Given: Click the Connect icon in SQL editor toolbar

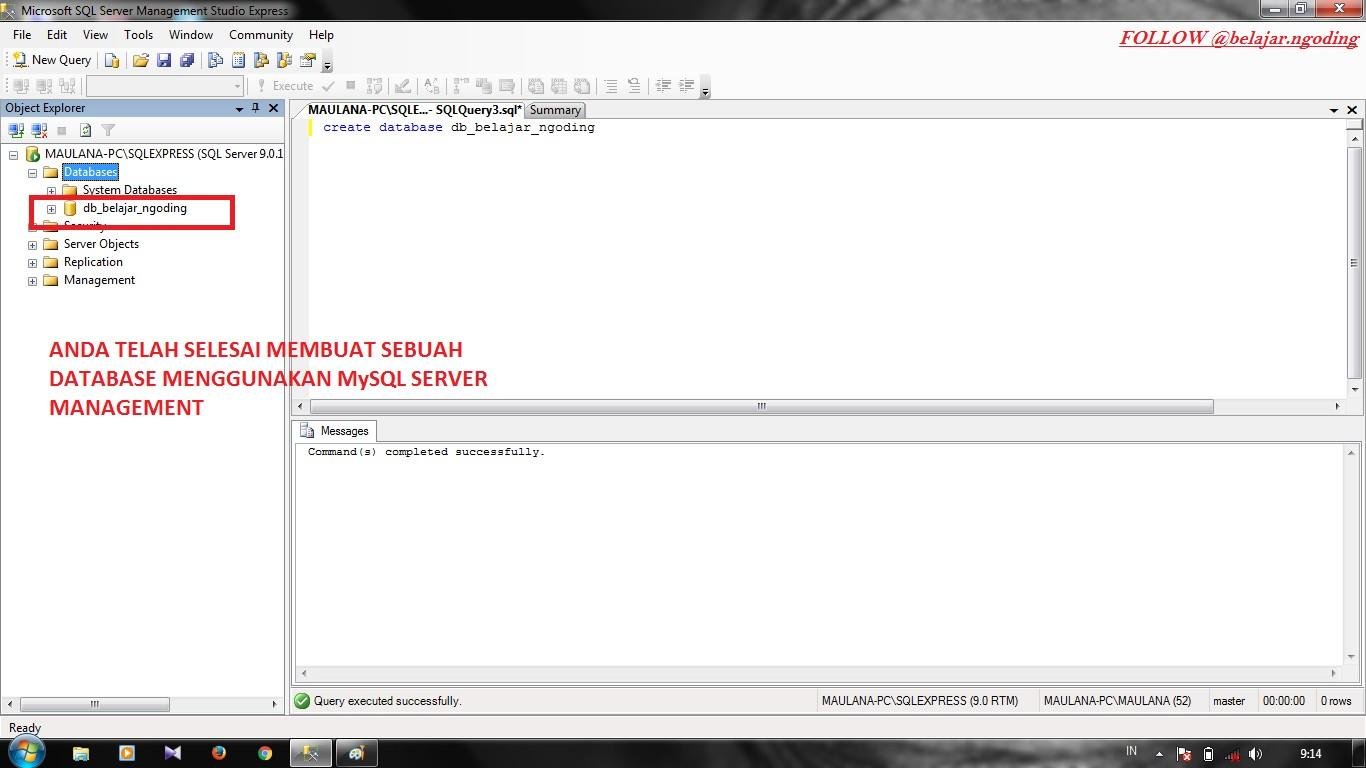Looking at the screenshot, I should pos(20,86).
